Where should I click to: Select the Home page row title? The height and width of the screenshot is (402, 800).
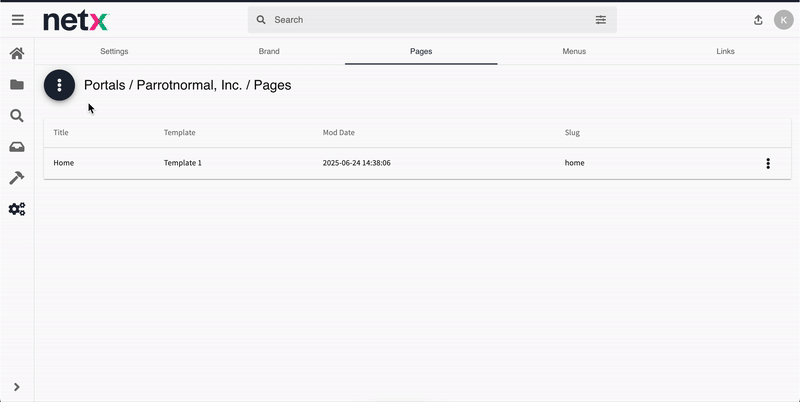click(64, 163)
